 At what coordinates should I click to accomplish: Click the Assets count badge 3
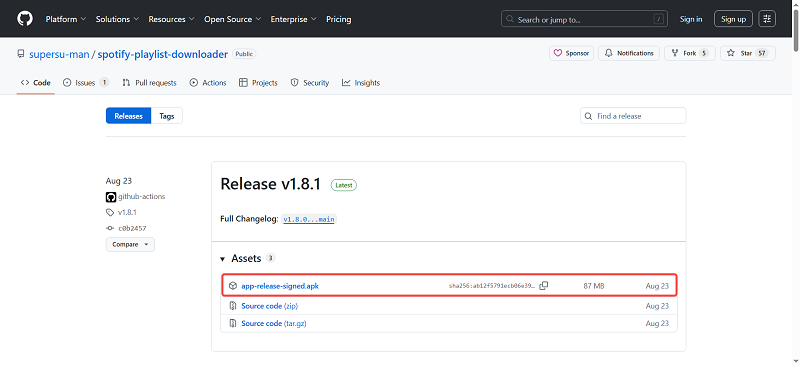click(270, 258)
